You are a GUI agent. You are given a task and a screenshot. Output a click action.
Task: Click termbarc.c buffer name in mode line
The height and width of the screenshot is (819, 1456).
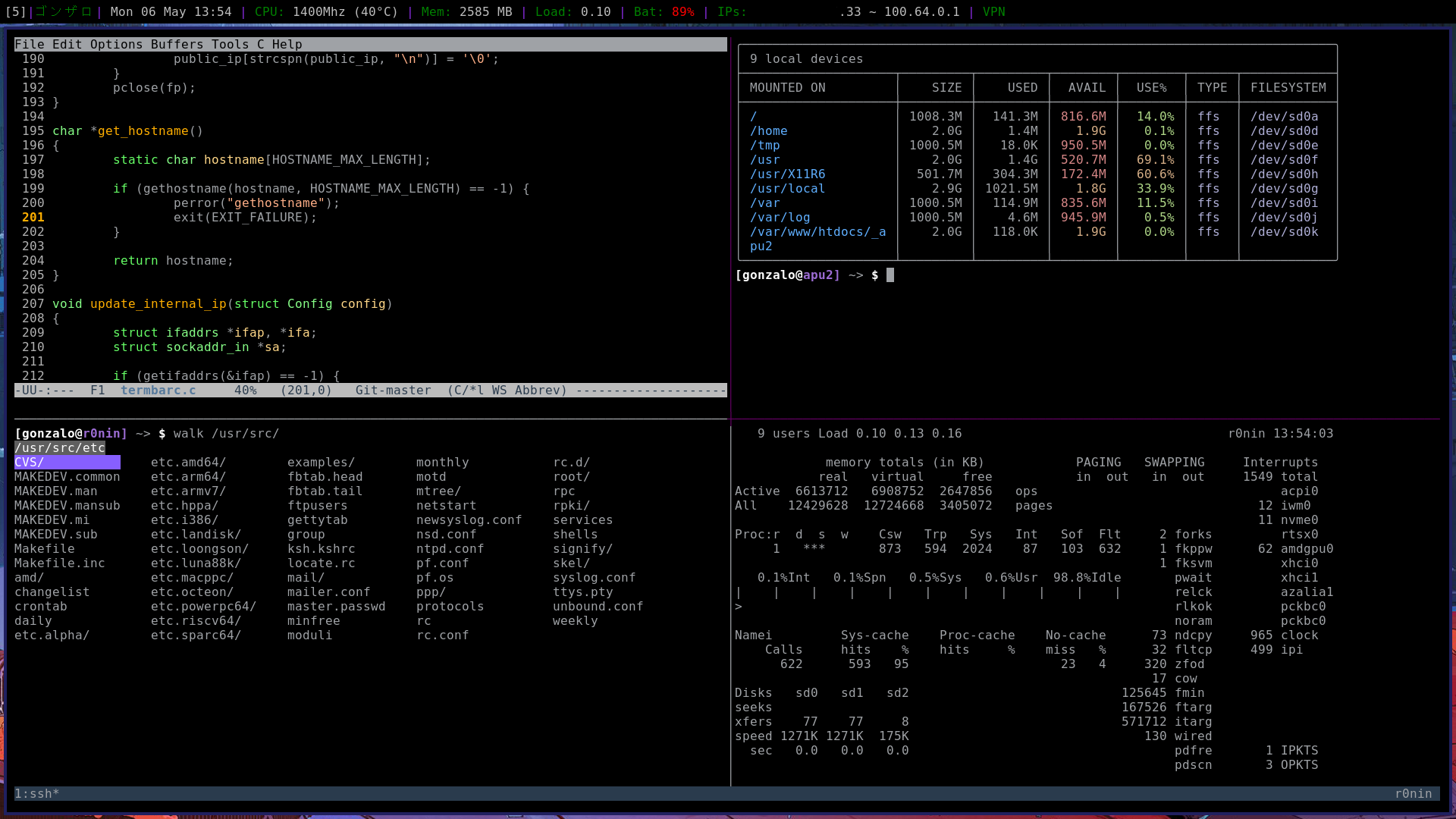point(158,391)
